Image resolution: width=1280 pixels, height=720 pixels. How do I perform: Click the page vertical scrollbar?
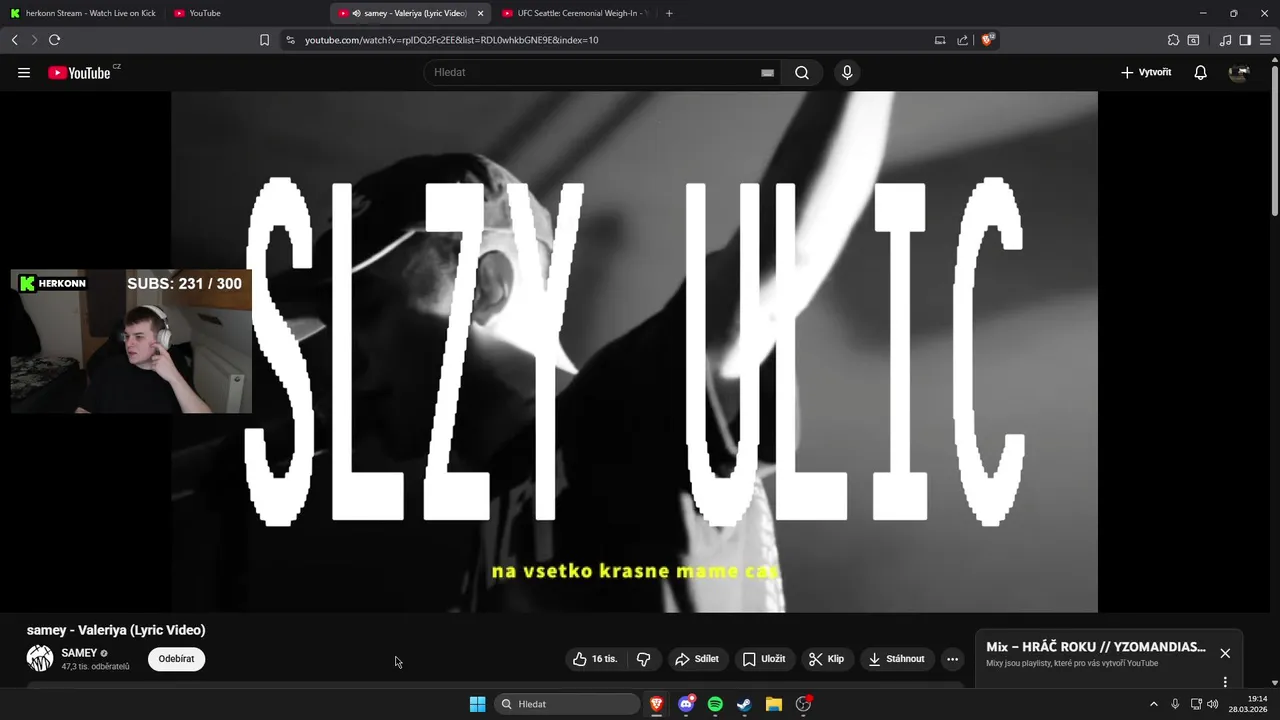tap(1275, 140)
